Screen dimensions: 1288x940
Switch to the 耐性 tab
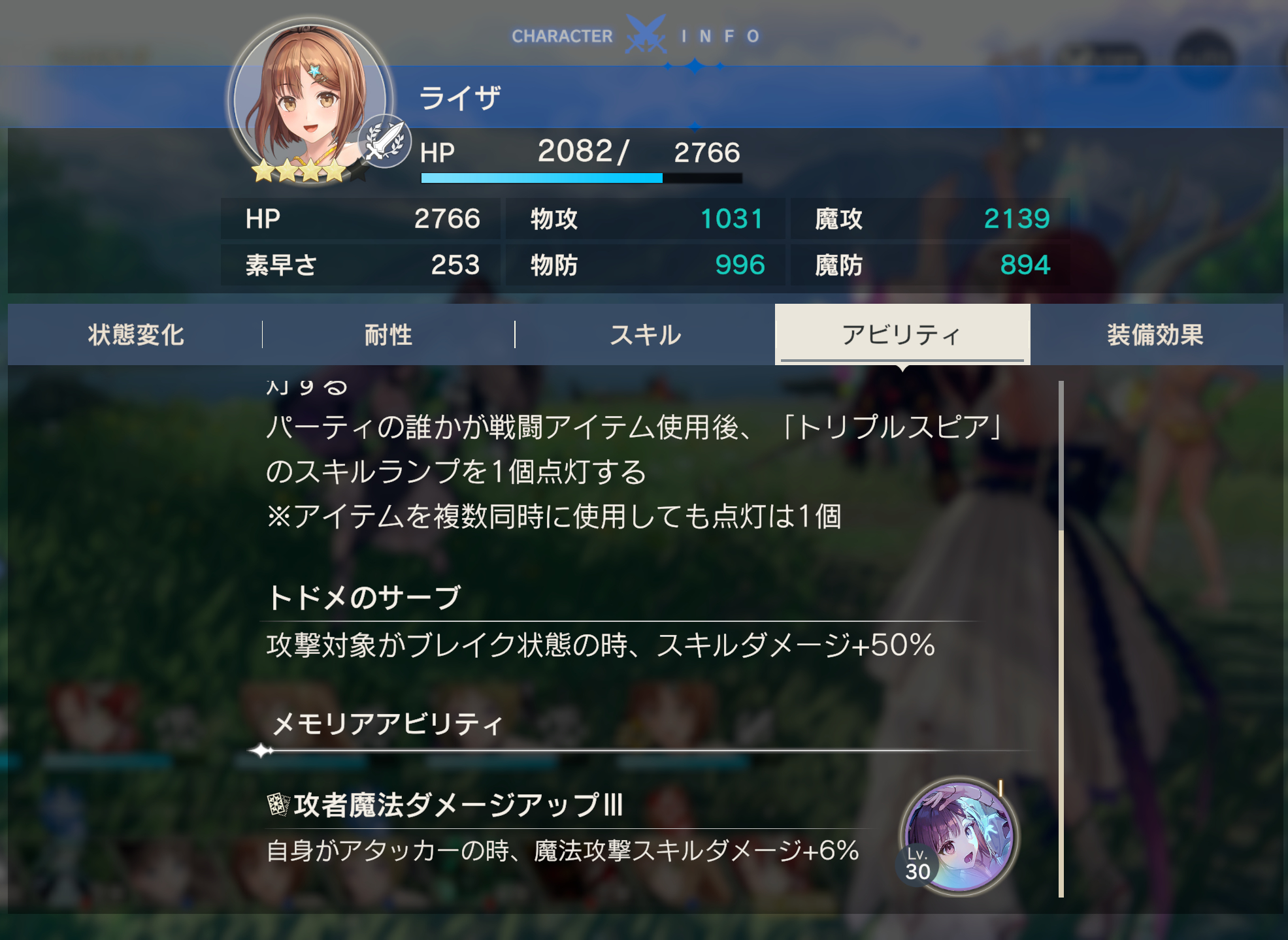388,334
